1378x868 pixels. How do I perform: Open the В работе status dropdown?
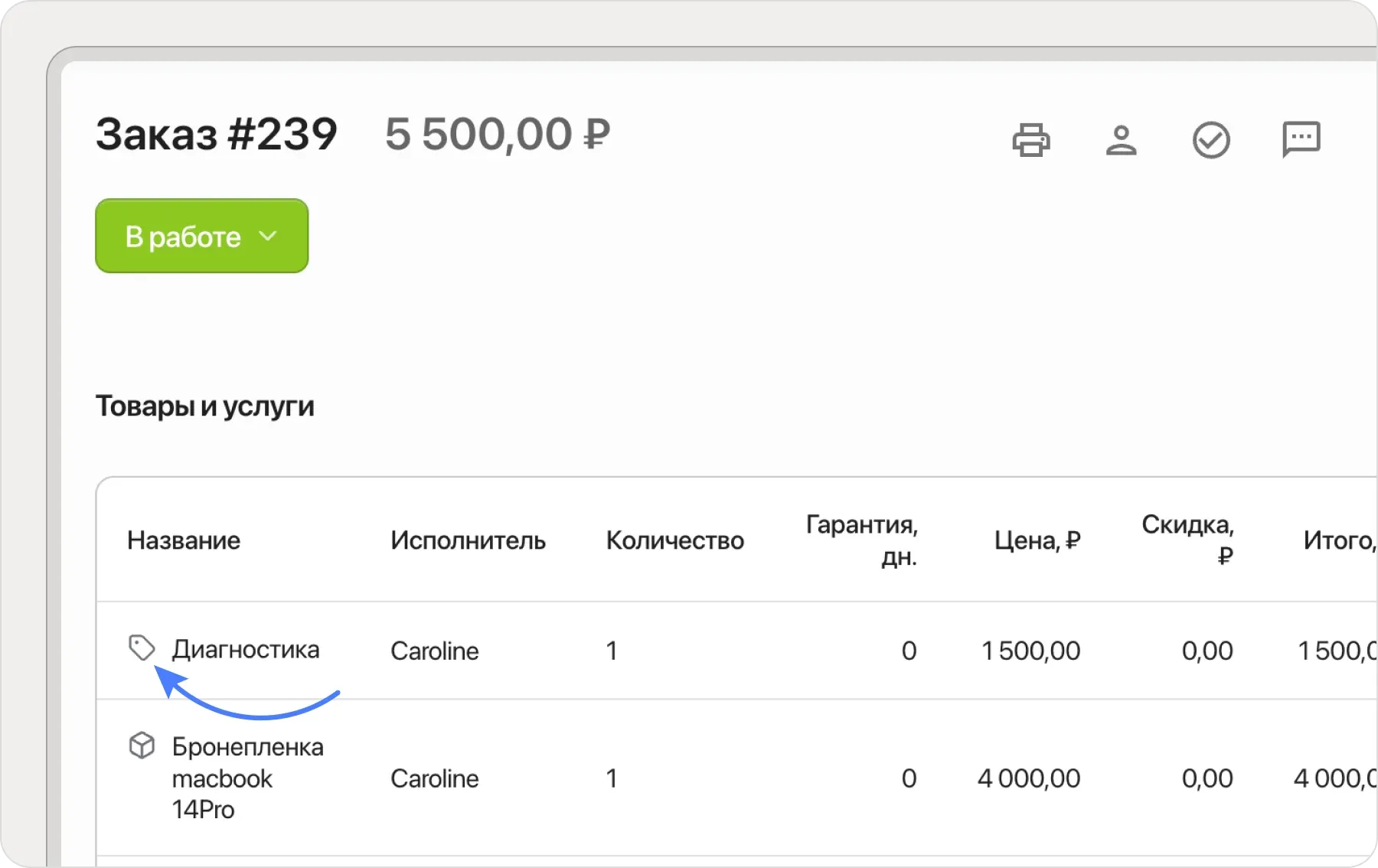(x=202, y=236)
